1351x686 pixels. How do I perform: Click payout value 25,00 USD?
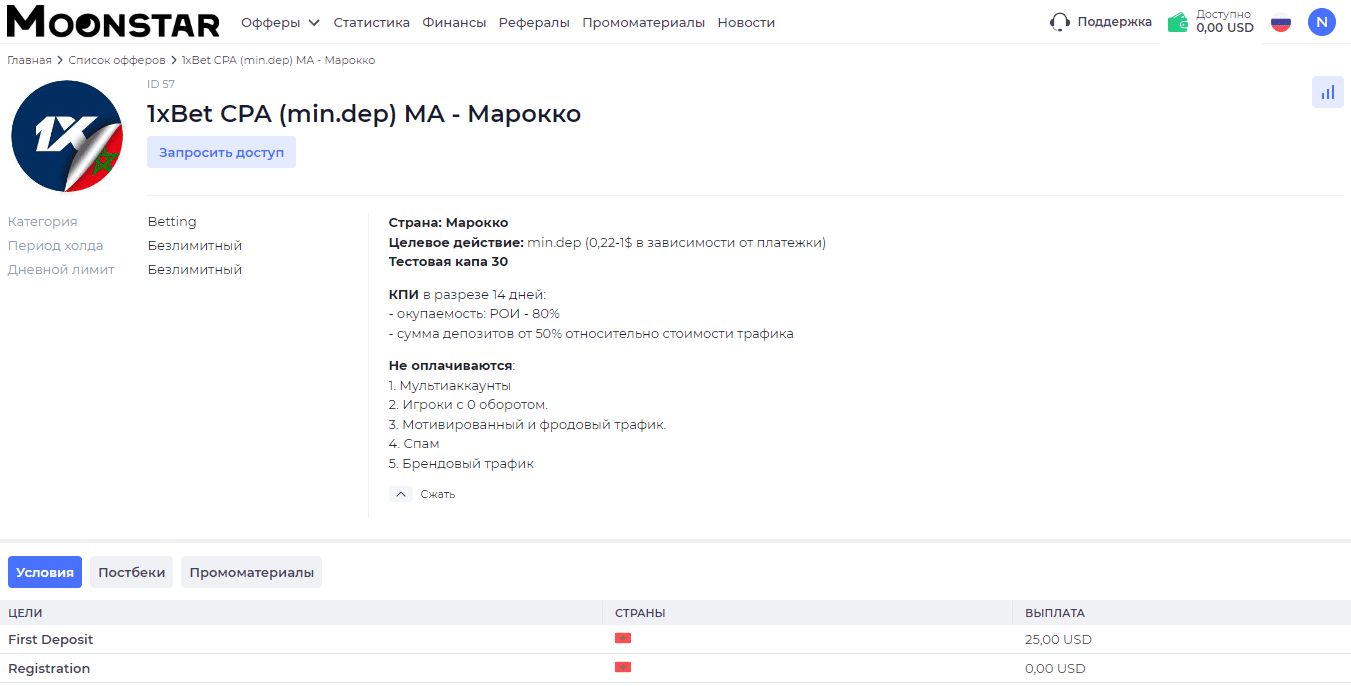[x=1058, y=639]
